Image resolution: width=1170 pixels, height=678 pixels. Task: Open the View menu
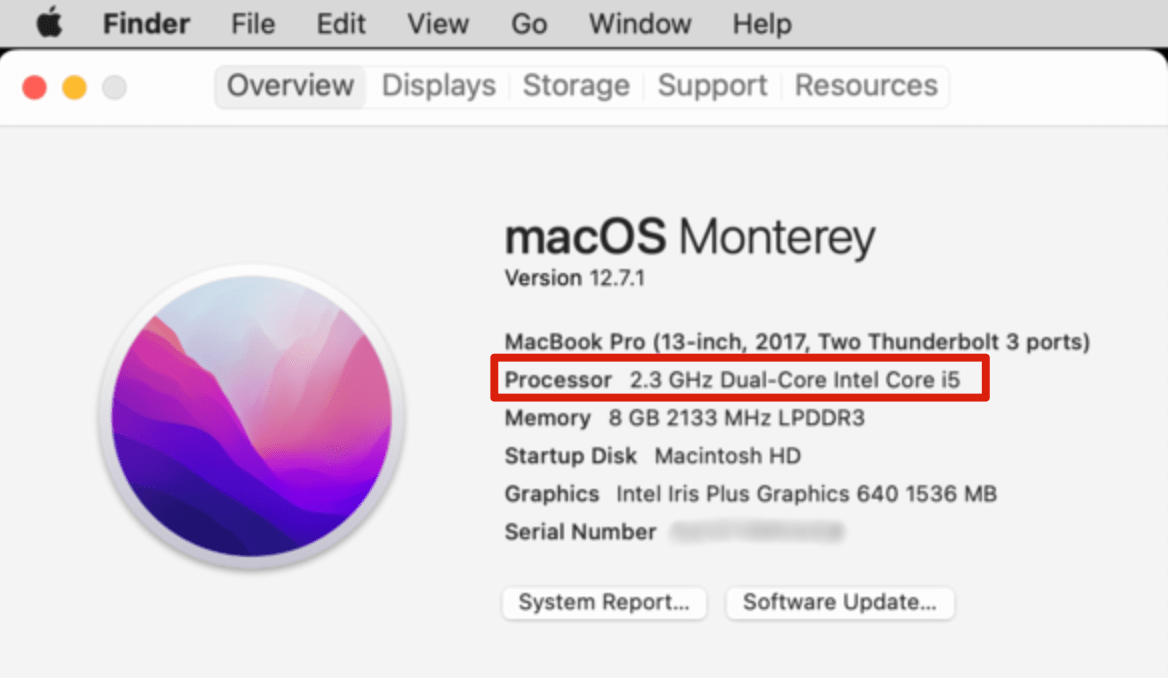click(x=438, y=23)
